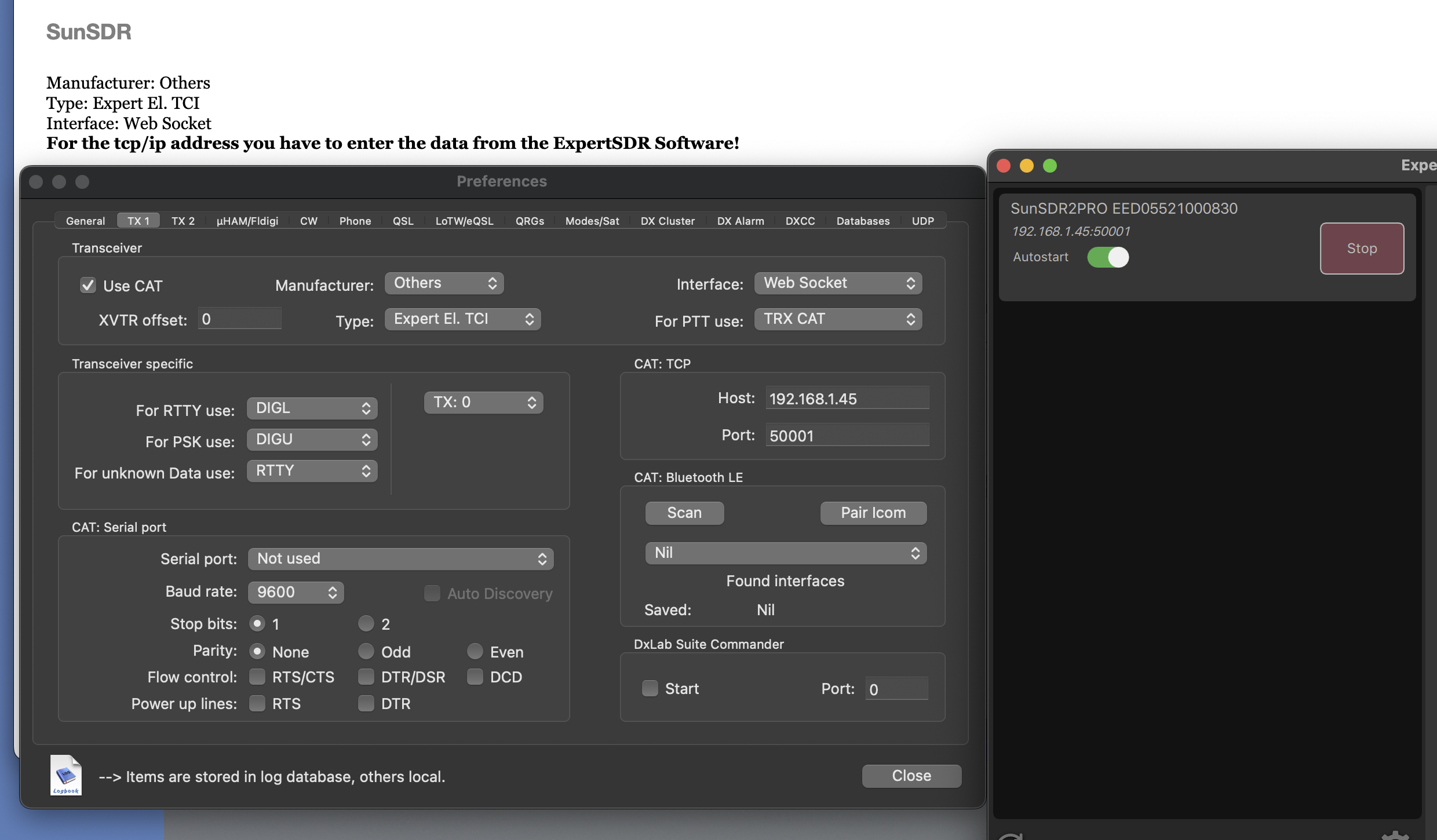The image size is (1437, 840).
Task: Open the Bluetooth found interfaces Nil dropdown
Action: tap(786, 553)
